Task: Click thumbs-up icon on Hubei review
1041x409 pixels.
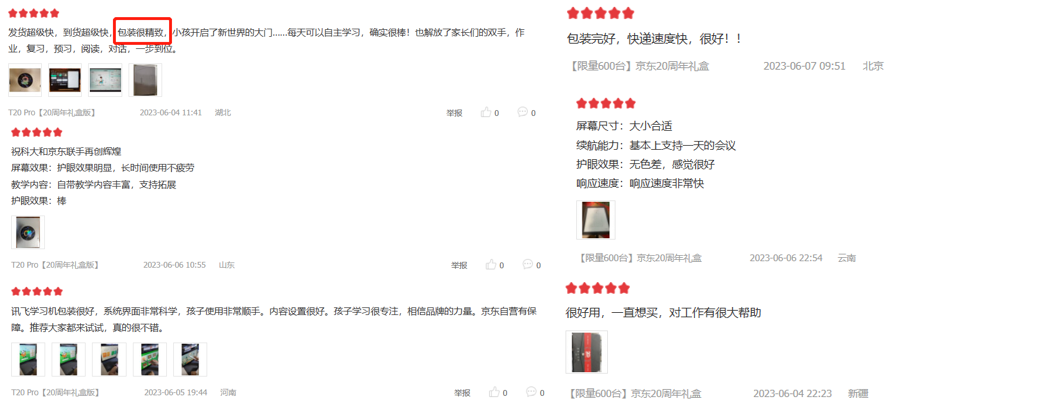Action: 487,112
